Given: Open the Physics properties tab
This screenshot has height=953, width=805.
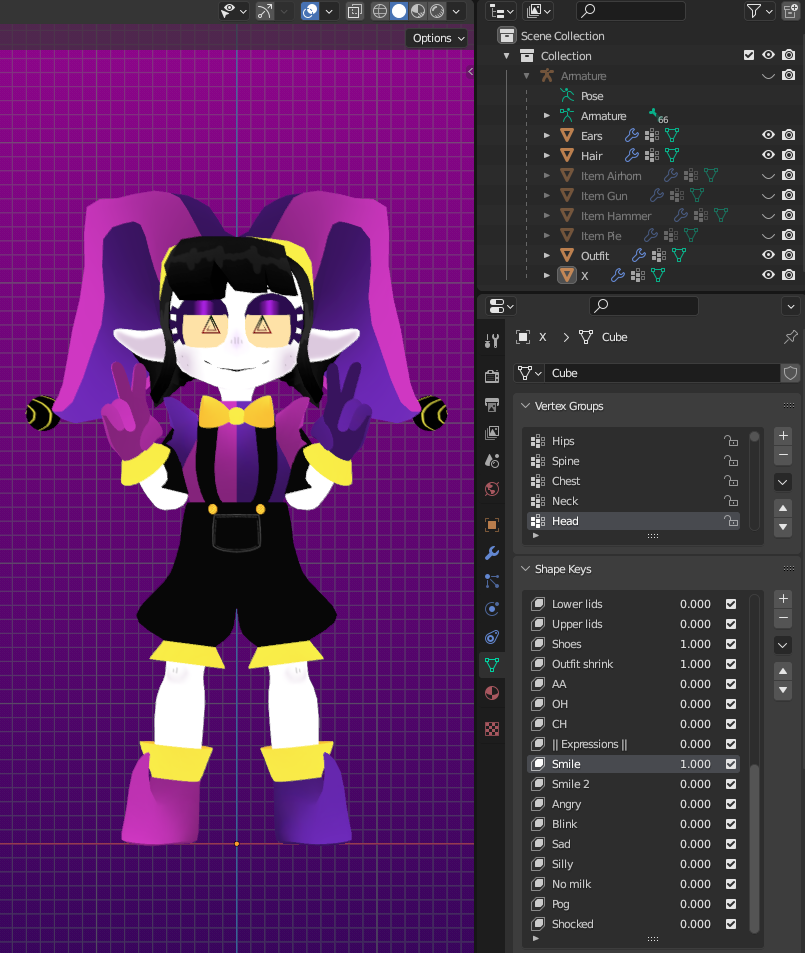Looking at the screenshot, I should pos(492,609).
